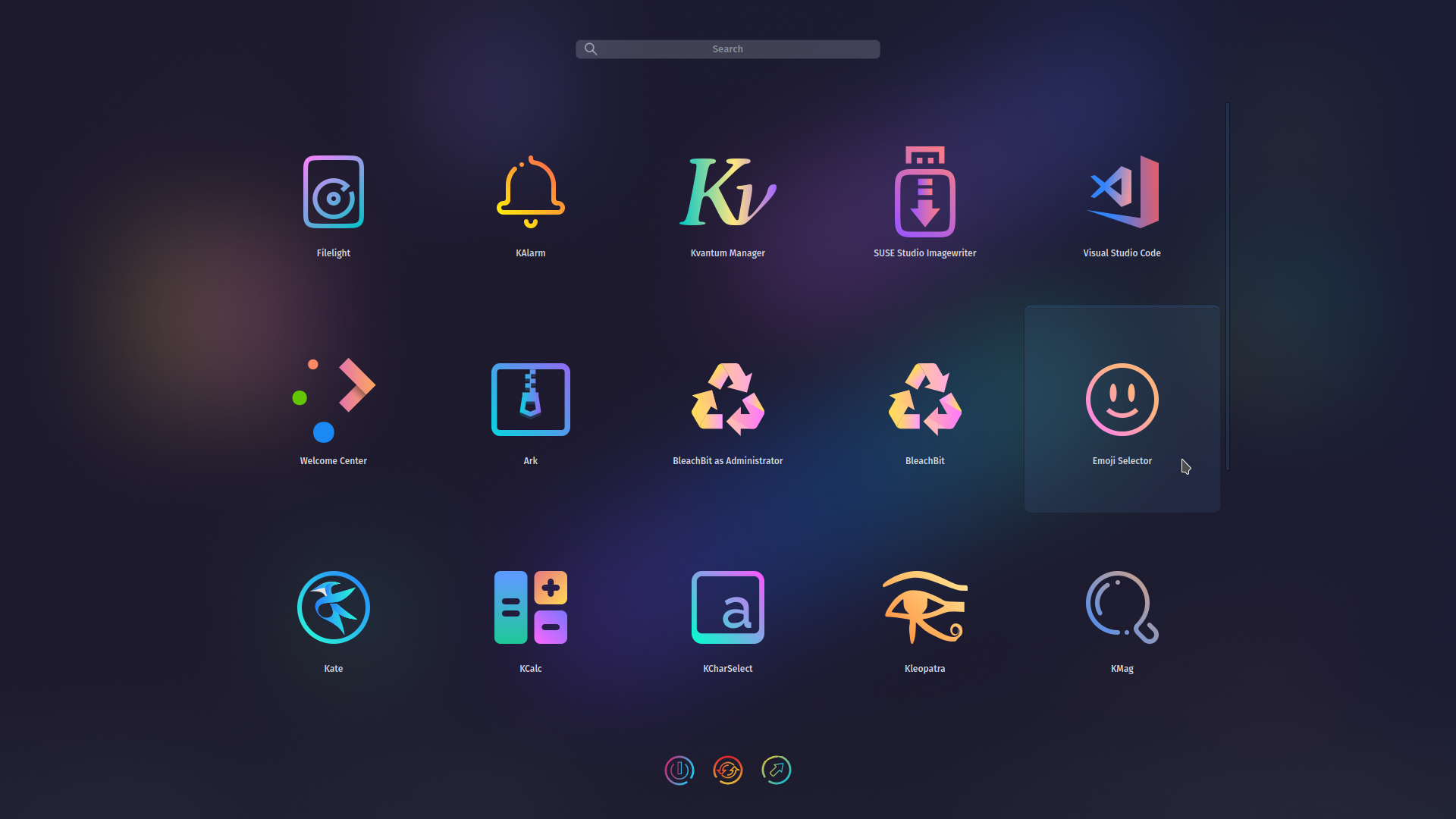Open BleachBit as Administrator
Screen dimensions: 1456x819
coord(728,400)
